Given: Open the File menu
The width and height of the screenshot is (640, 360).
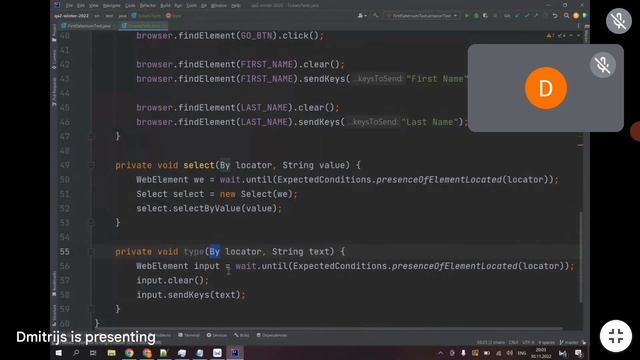Looking at the screenshot, I should [69, 6].
